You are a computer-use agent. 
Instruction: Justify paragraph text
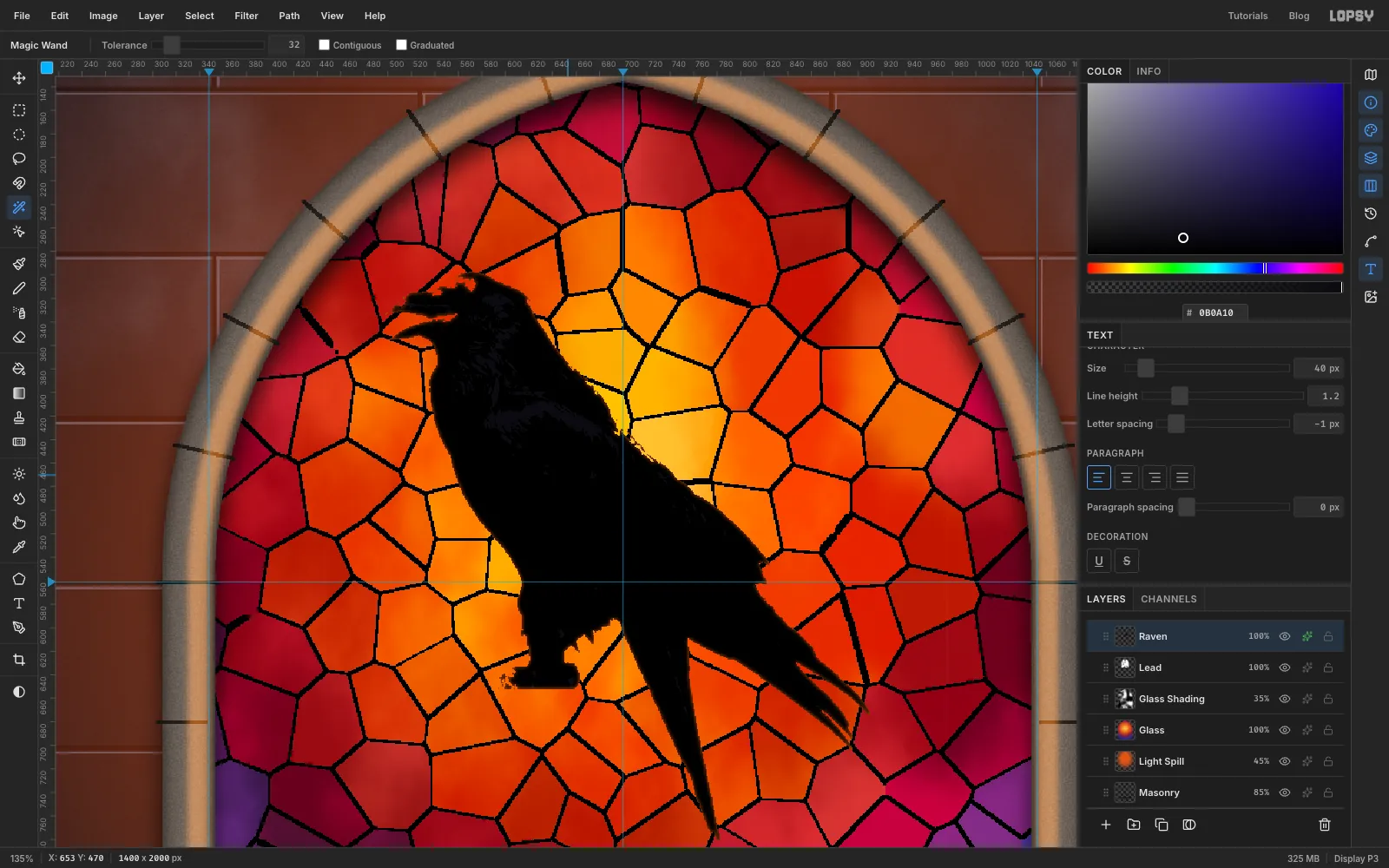click(1182, 477)
